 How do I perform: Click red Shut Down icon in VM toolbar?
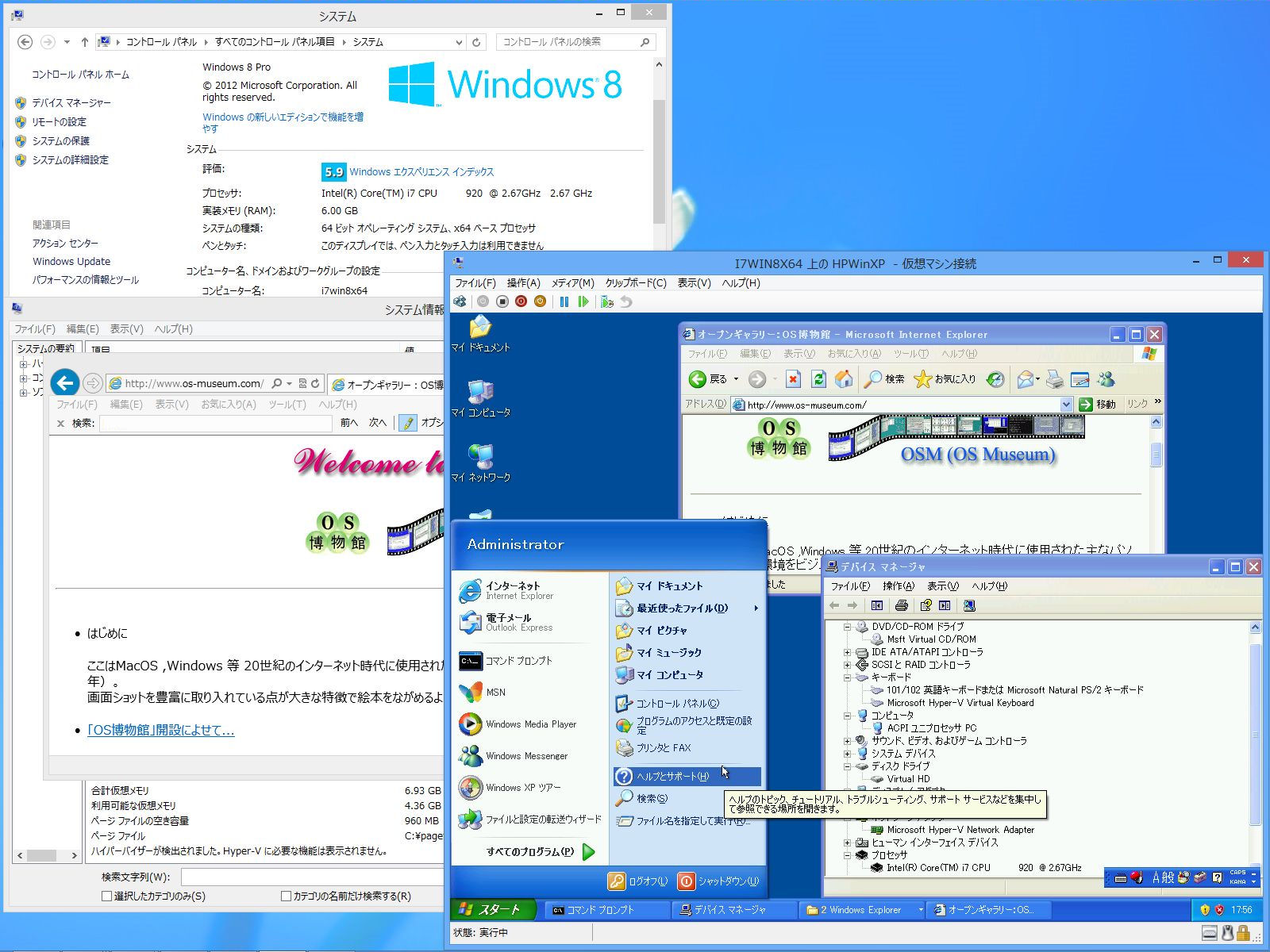521,301
